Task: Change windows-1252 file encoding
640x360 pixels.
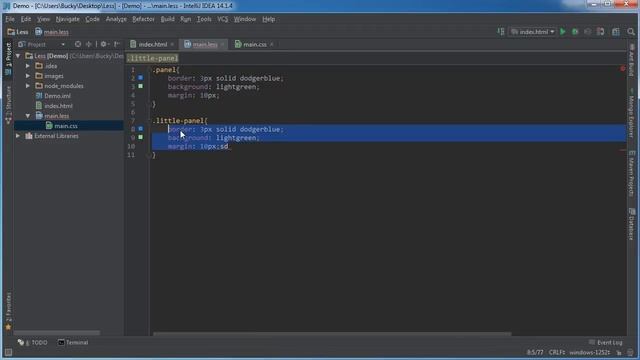Action: [x=590, y=352]
